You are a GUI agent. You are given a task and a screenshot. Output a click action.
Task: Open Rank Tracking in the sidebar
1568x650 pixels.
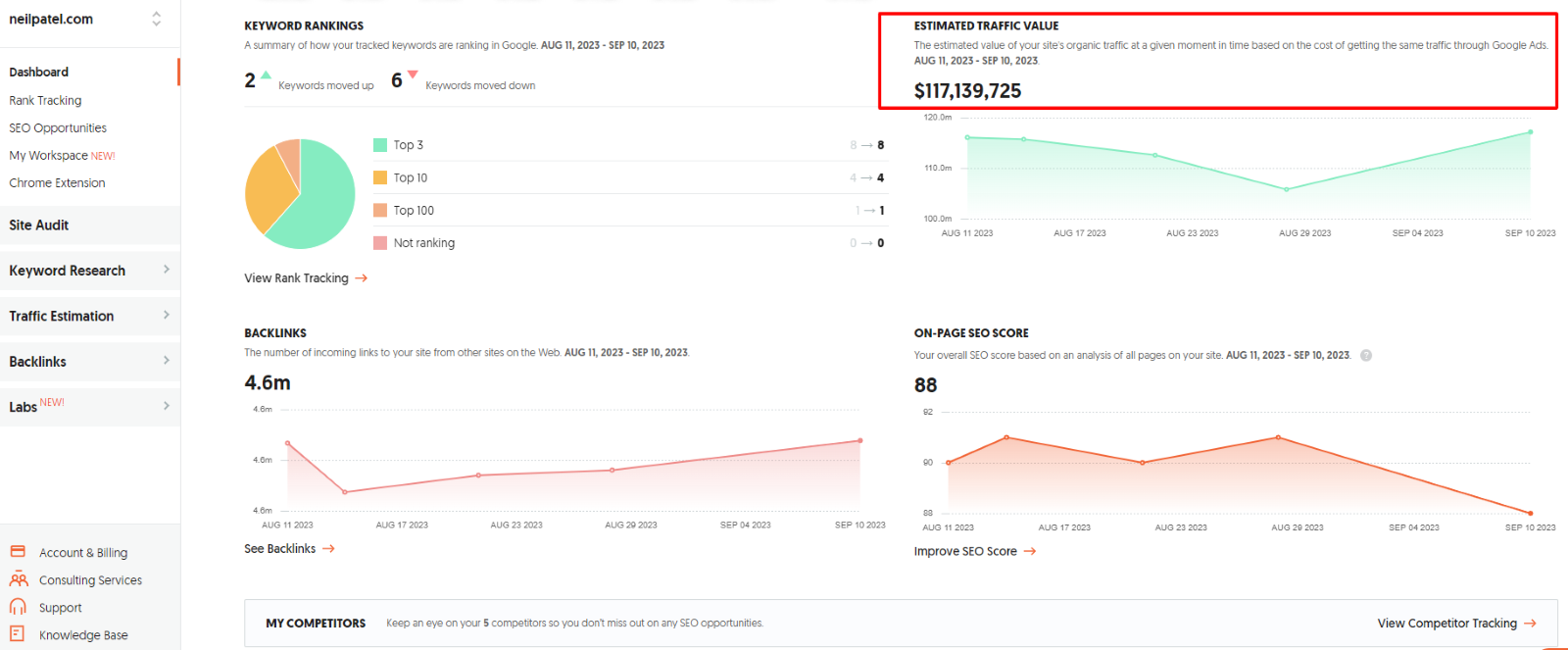tap(45, 100)
